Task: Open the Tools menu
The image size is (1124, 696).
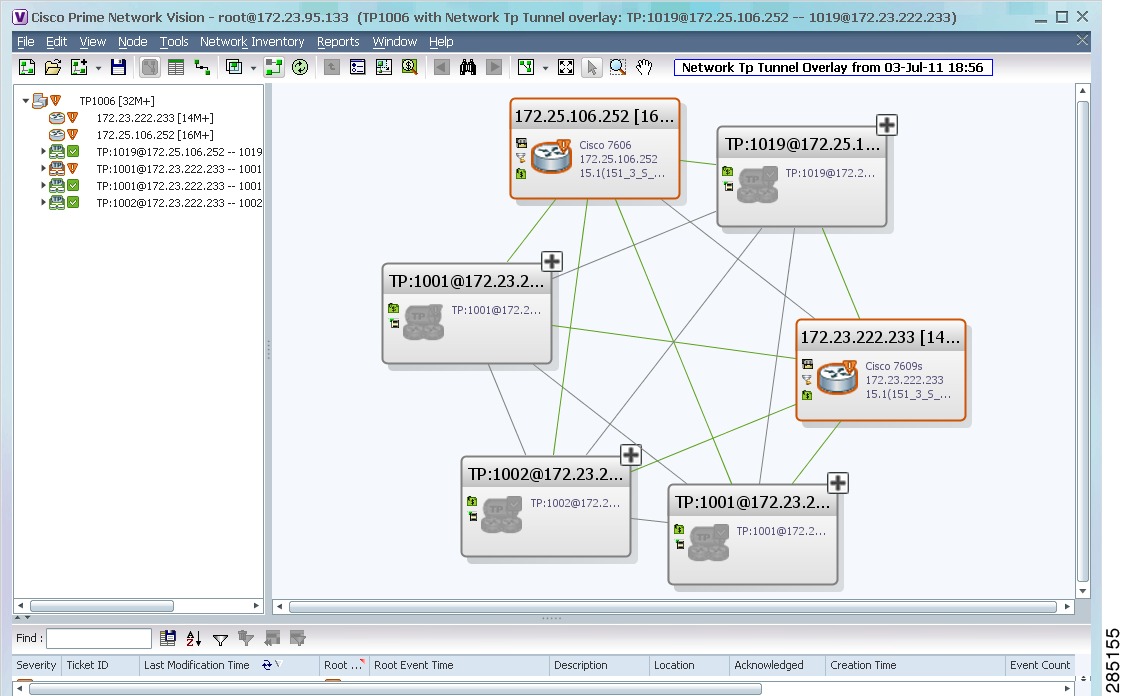Action: tap(173, 42)
